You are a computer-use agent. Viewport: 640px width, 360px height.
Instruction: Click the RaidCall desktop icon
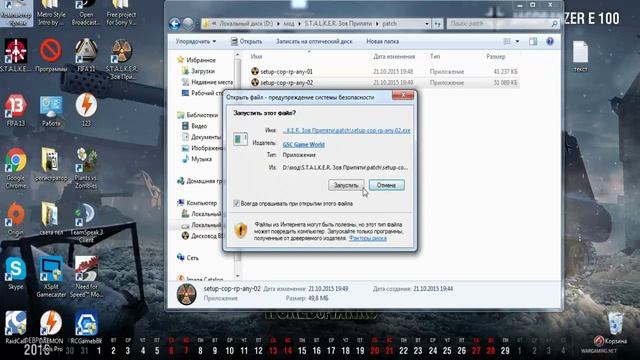pyautogui.click(x=16, y=328)
